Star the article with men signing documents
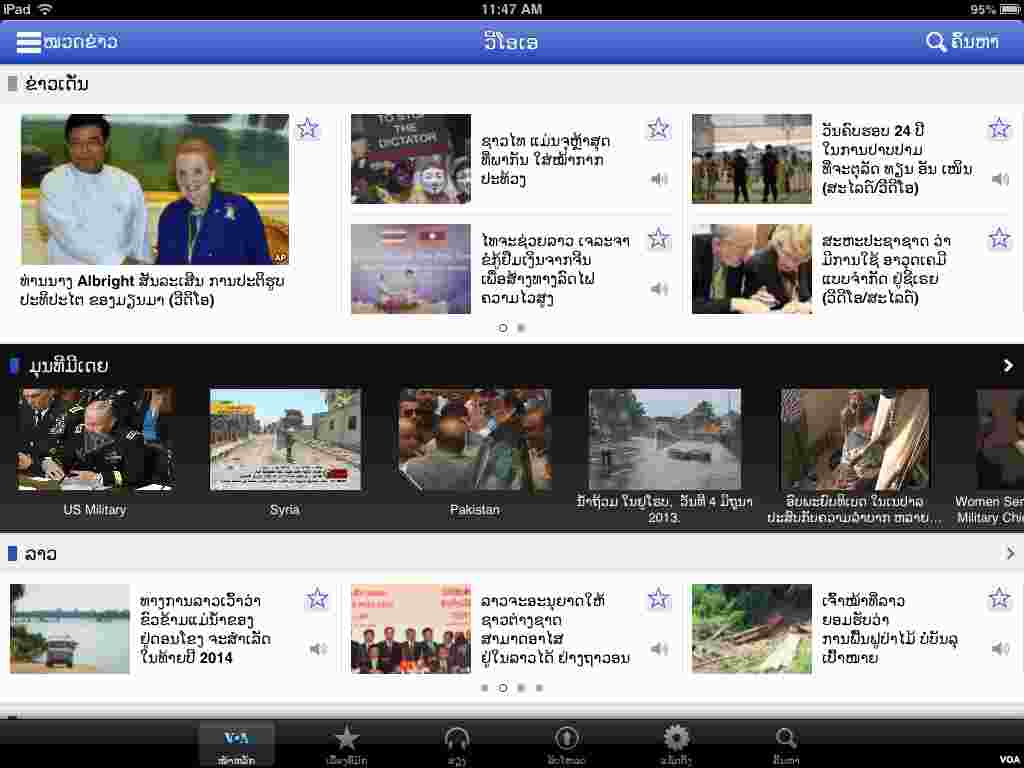 pyautogui.click(x=999, y=239)
